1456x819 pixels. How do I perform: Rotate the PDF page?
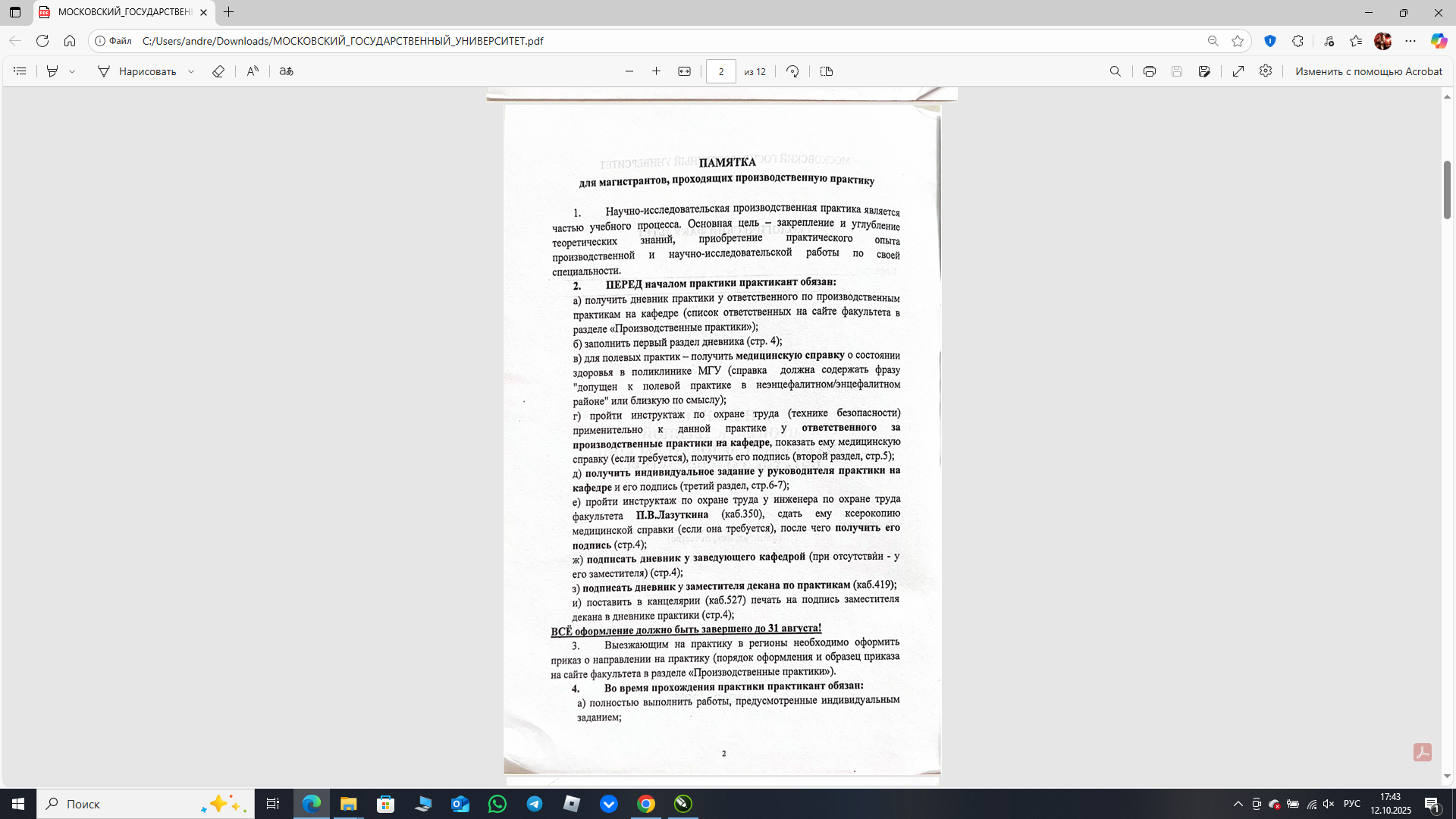[792, 71]
